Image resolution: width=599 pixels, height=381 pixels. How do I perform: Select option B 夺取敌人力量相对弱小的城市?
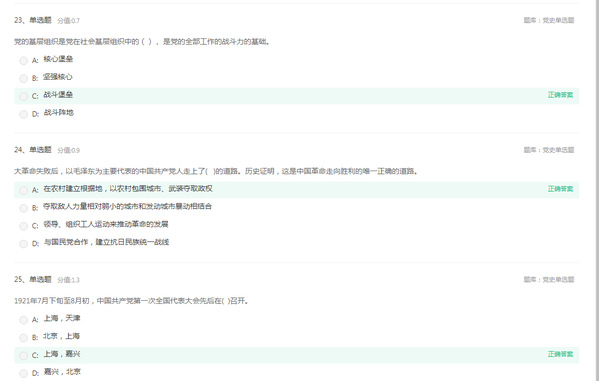[23, 208]
